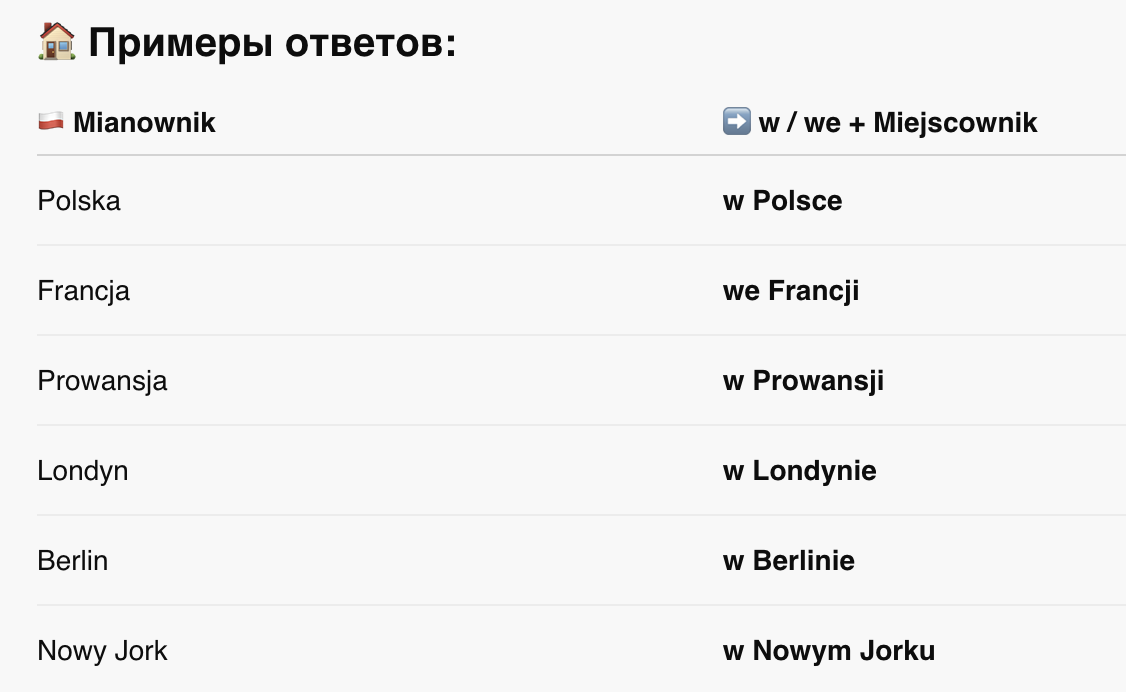The width and height of the screenshot is (1126, 692).
Task: Click the w Londynie cell
Action: click(799, 471)
